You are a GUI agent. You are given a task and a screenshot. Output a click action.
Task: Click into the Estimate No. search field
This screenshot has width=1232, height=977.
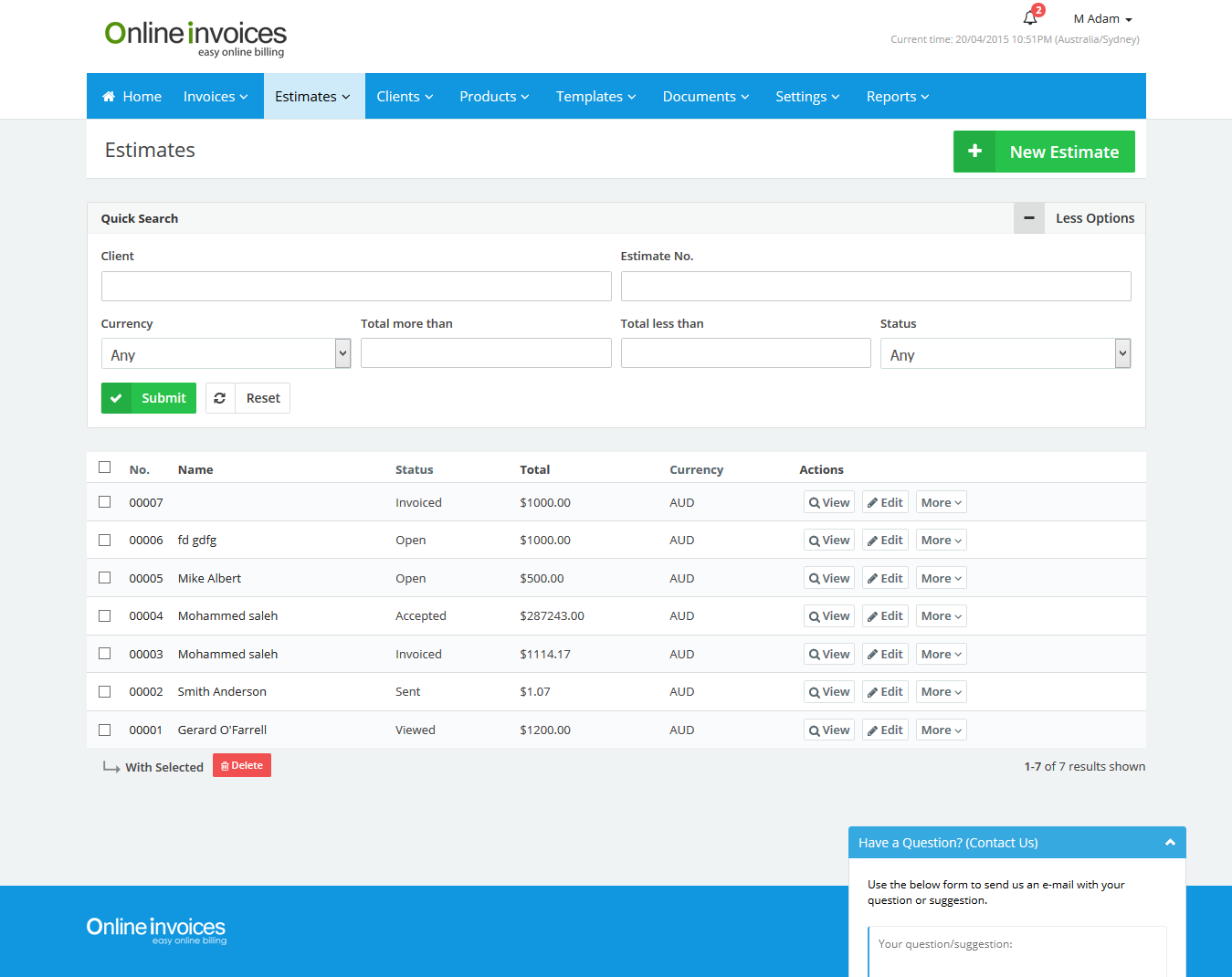pyautogui.click(x=875, y=286)
